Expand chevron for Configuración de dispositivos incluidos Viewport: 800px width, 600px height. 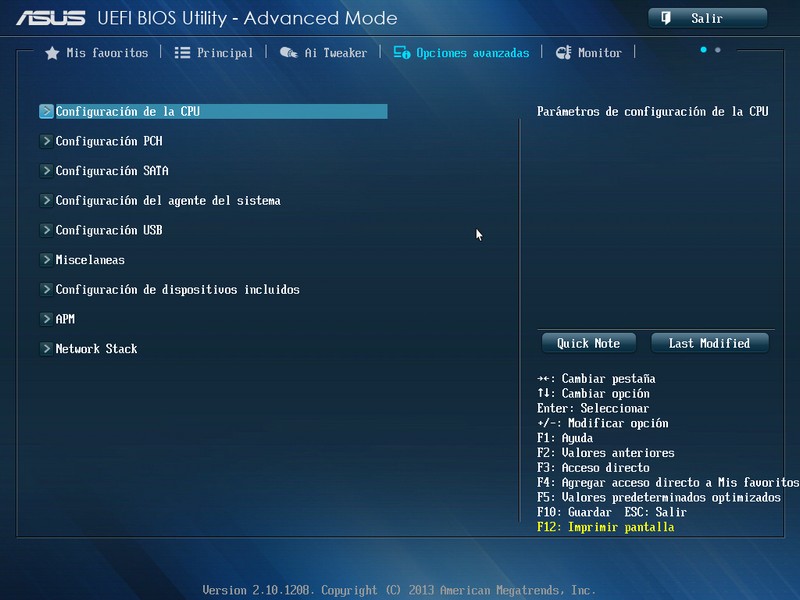(x=46, y=289)
